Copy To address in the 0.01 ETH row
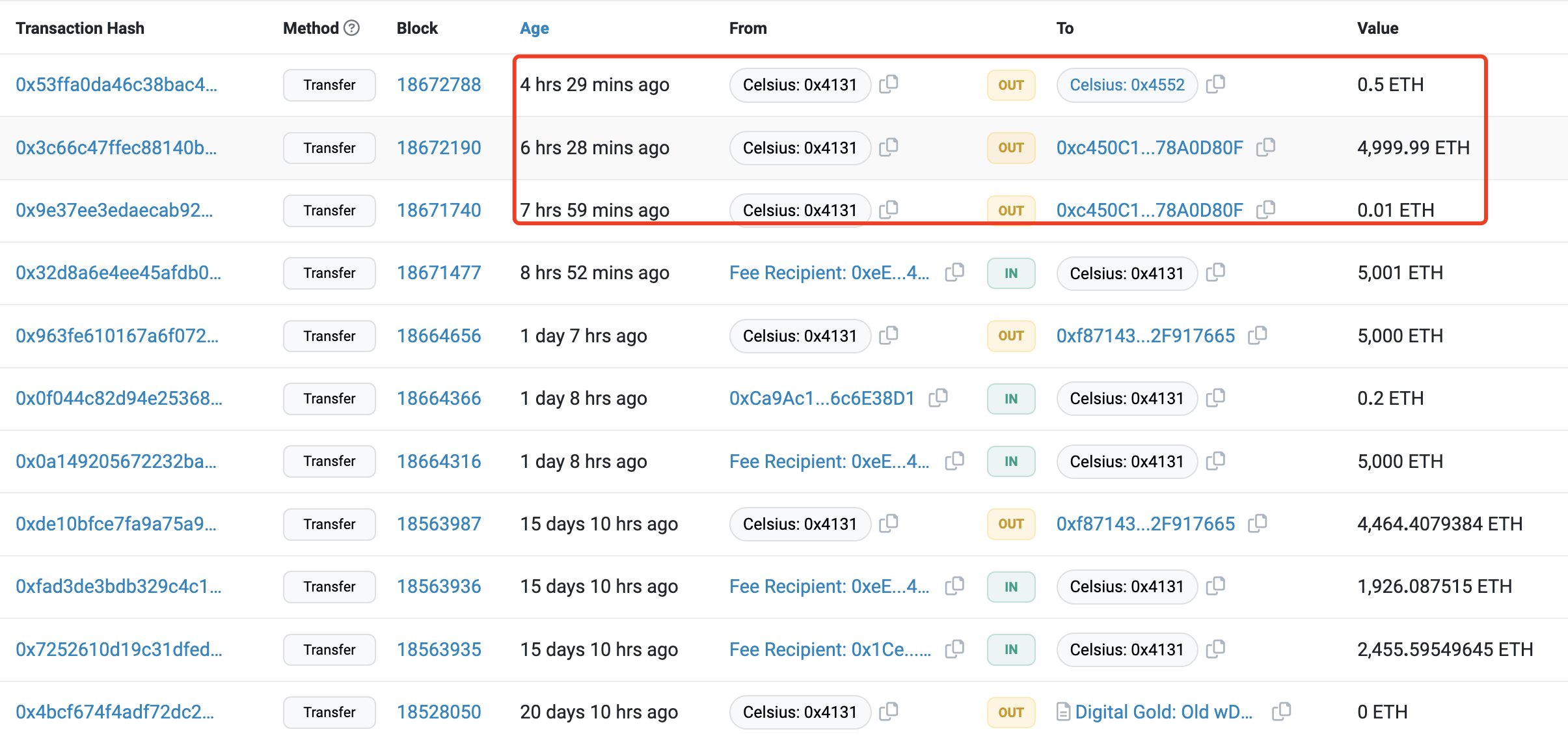 [1265, 210]
